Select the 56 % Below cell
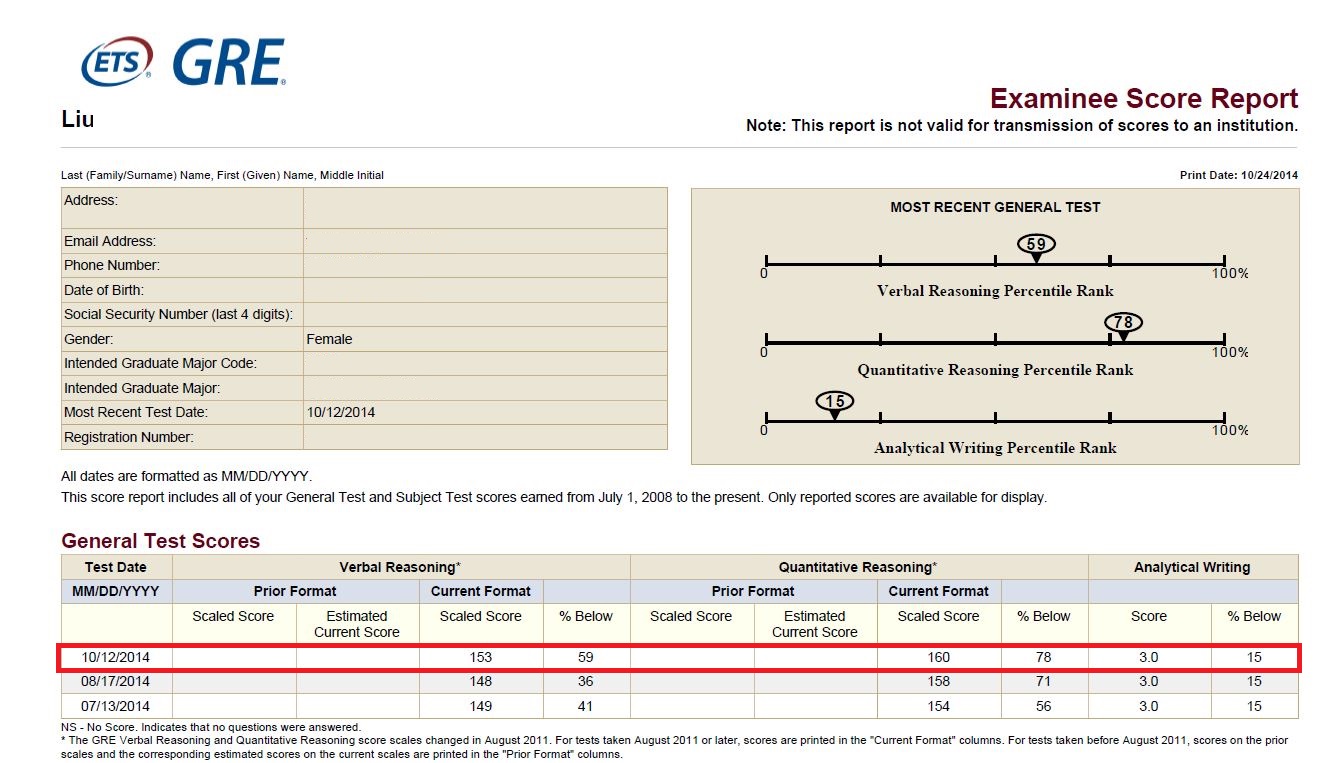The image size is (1332, 763). click(x=1043, y=706)
